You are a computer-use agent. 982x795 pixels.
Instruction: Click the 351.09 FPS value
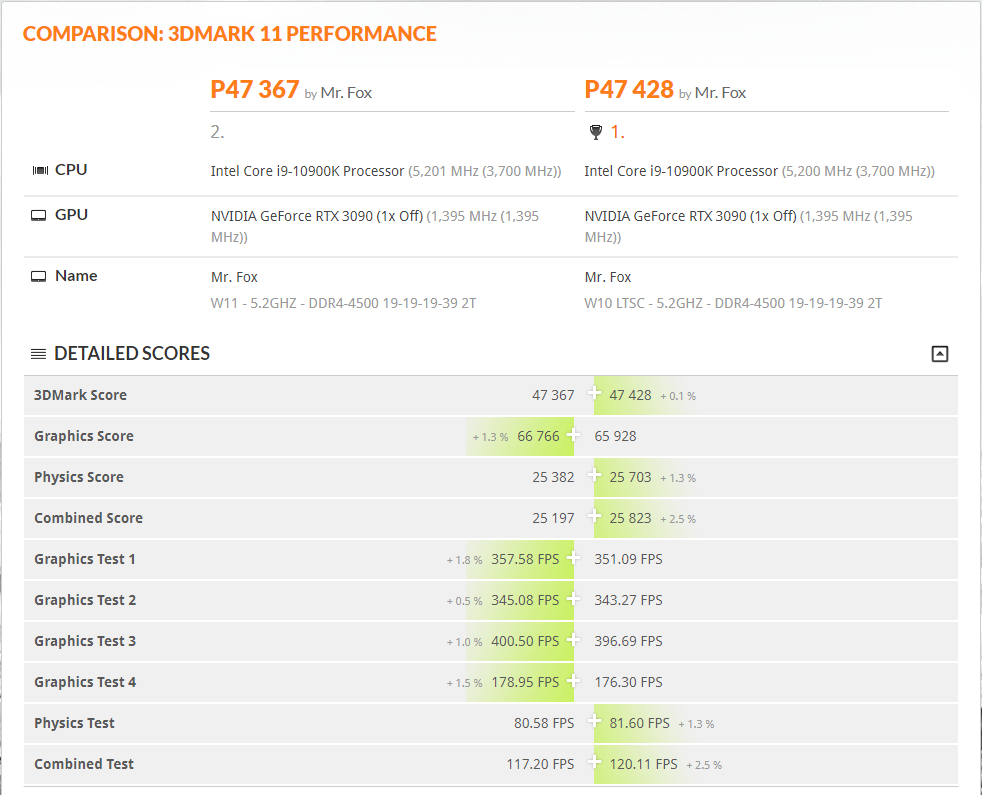pos(628,559)
